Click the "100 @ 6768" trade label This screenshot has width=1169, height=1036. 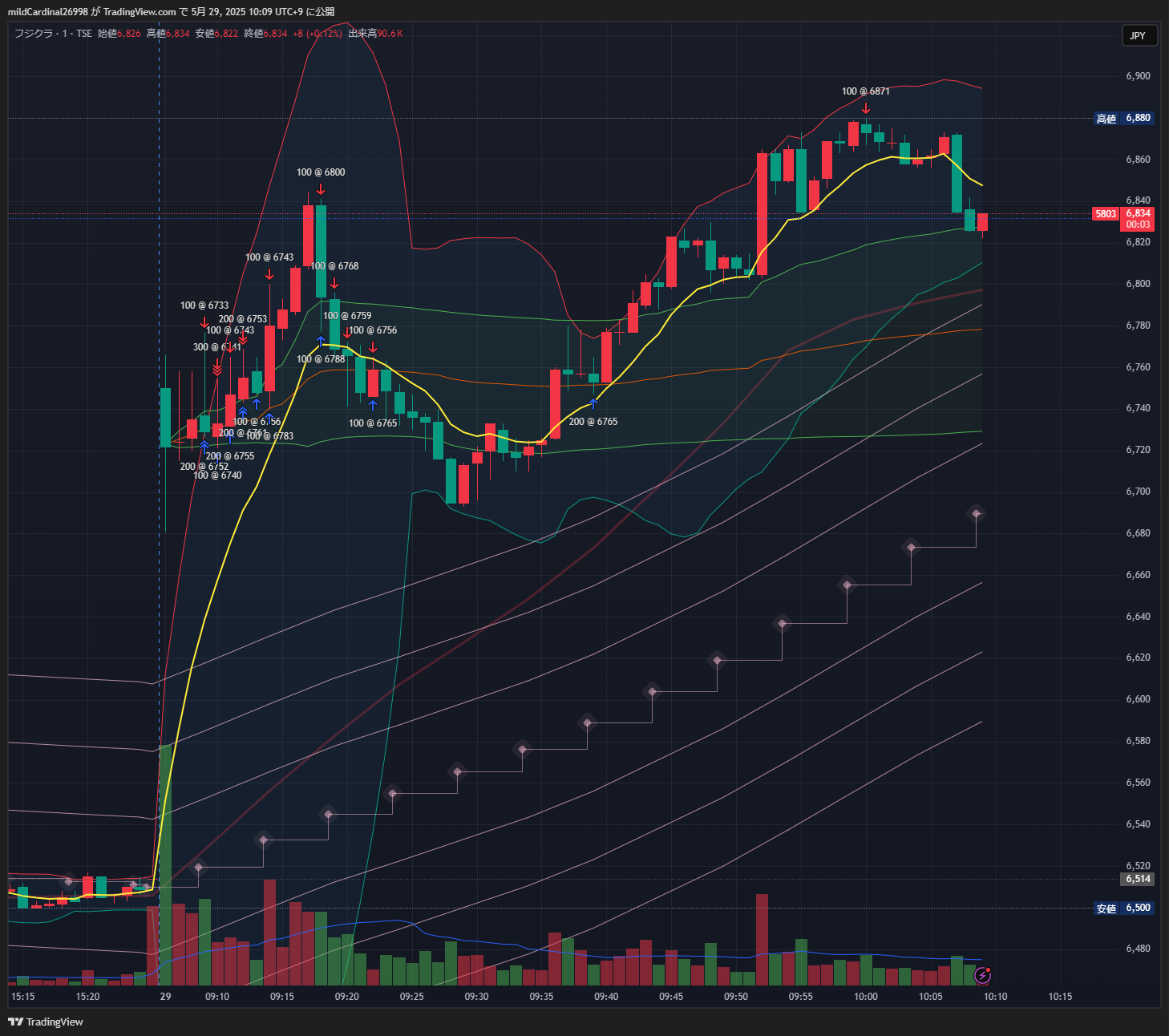(334, 266)
